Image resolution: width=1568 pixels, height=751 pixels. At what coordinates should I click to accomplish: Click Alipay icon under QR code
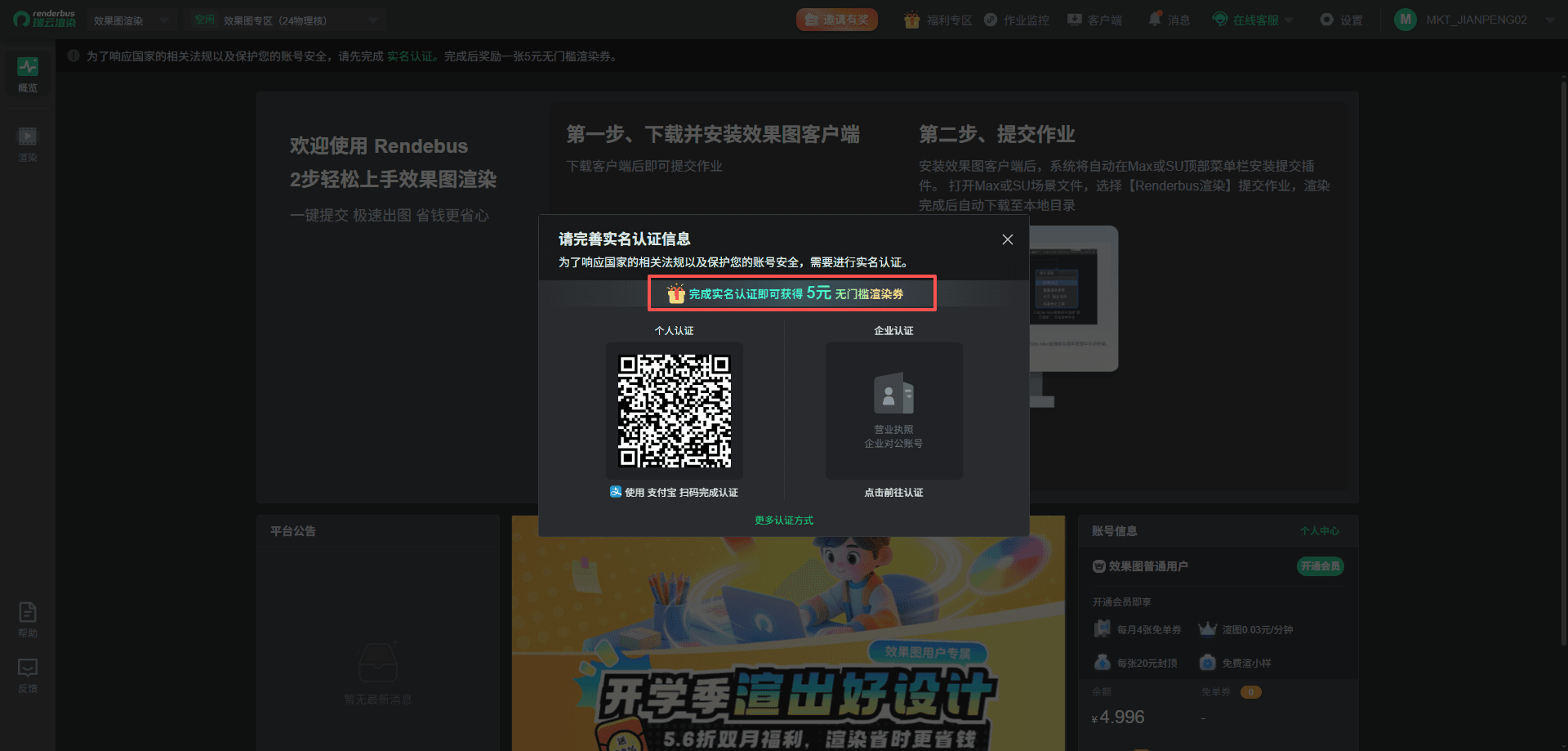pos(616,492)
